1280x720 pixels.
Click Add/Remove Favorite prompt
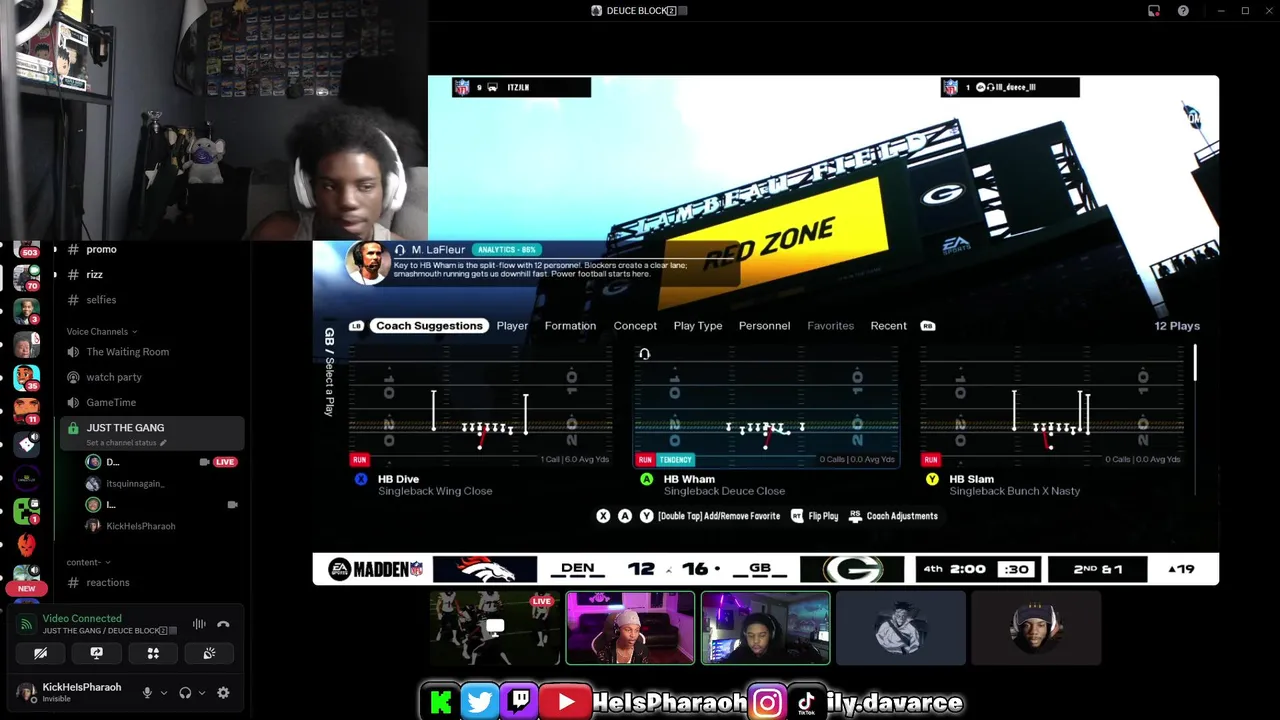coord(719,516)
